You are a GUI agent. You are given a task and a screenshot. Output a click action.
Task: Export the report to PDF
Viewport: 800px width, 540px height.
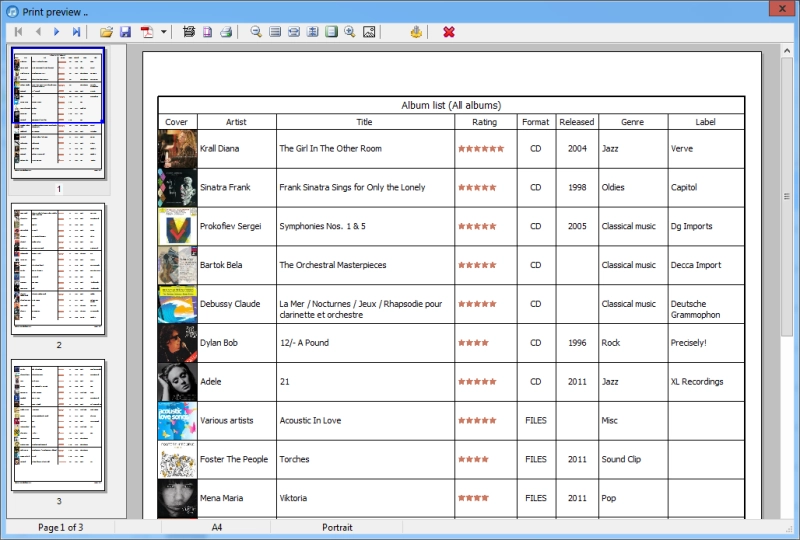[147, 32]
